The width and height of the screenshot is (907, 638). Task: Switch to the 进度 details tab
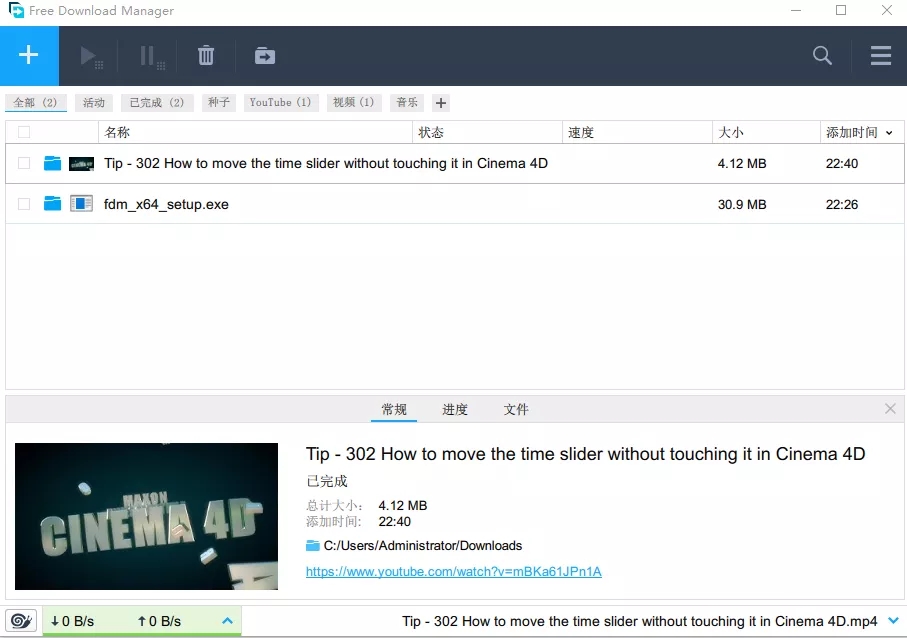click(455, 410)
